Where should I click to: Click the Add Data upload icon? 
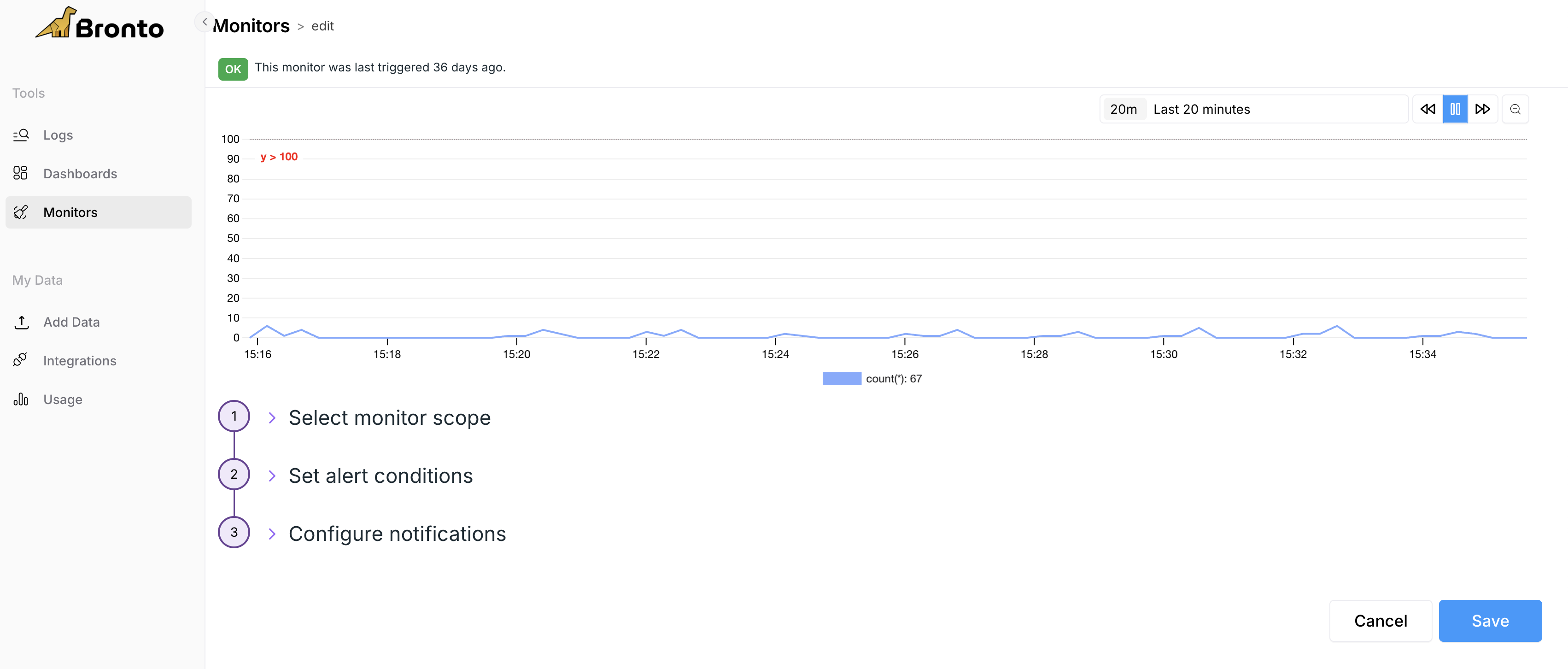(x=21, y=322)
